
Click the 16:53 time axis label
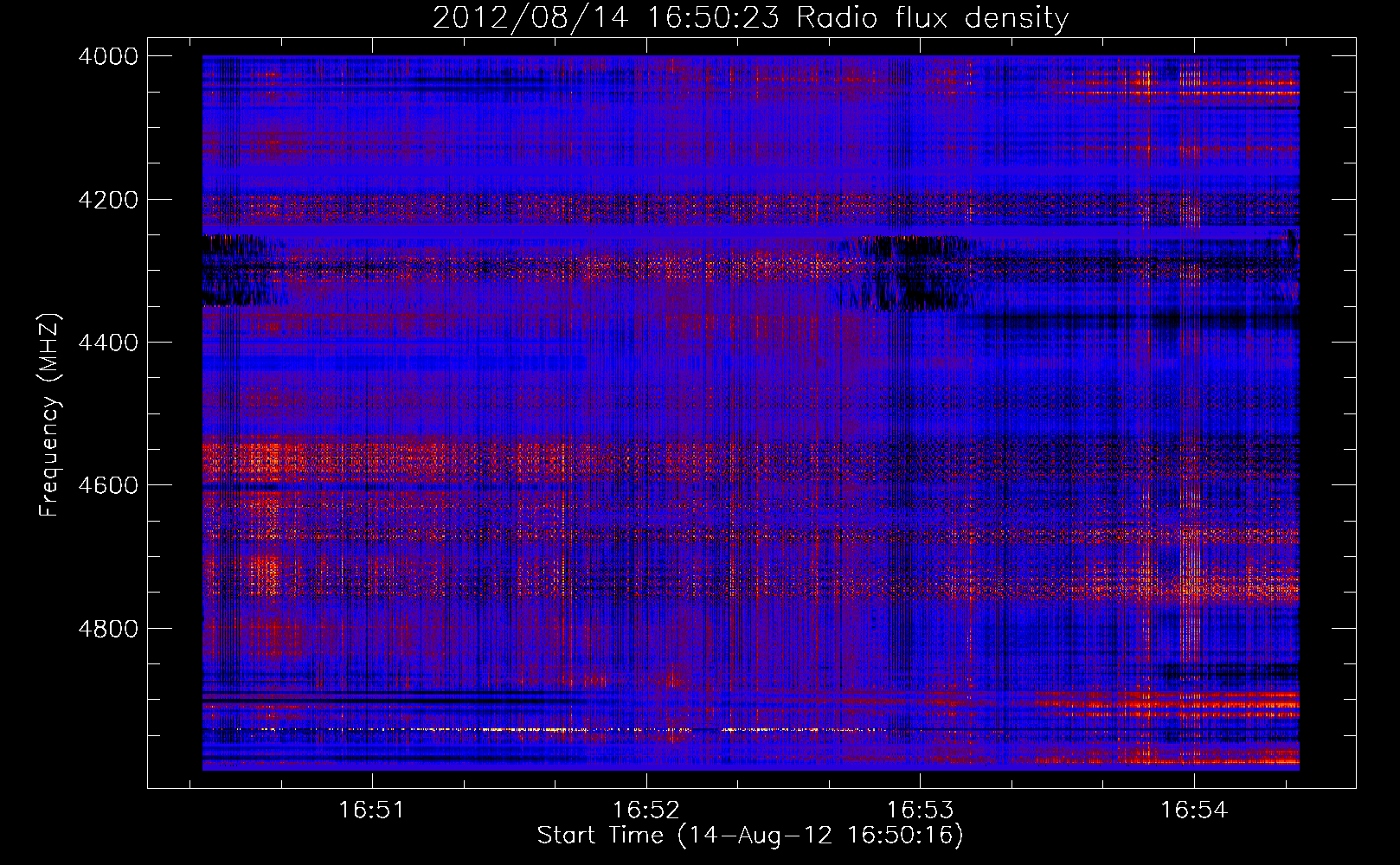click(921, 811)
